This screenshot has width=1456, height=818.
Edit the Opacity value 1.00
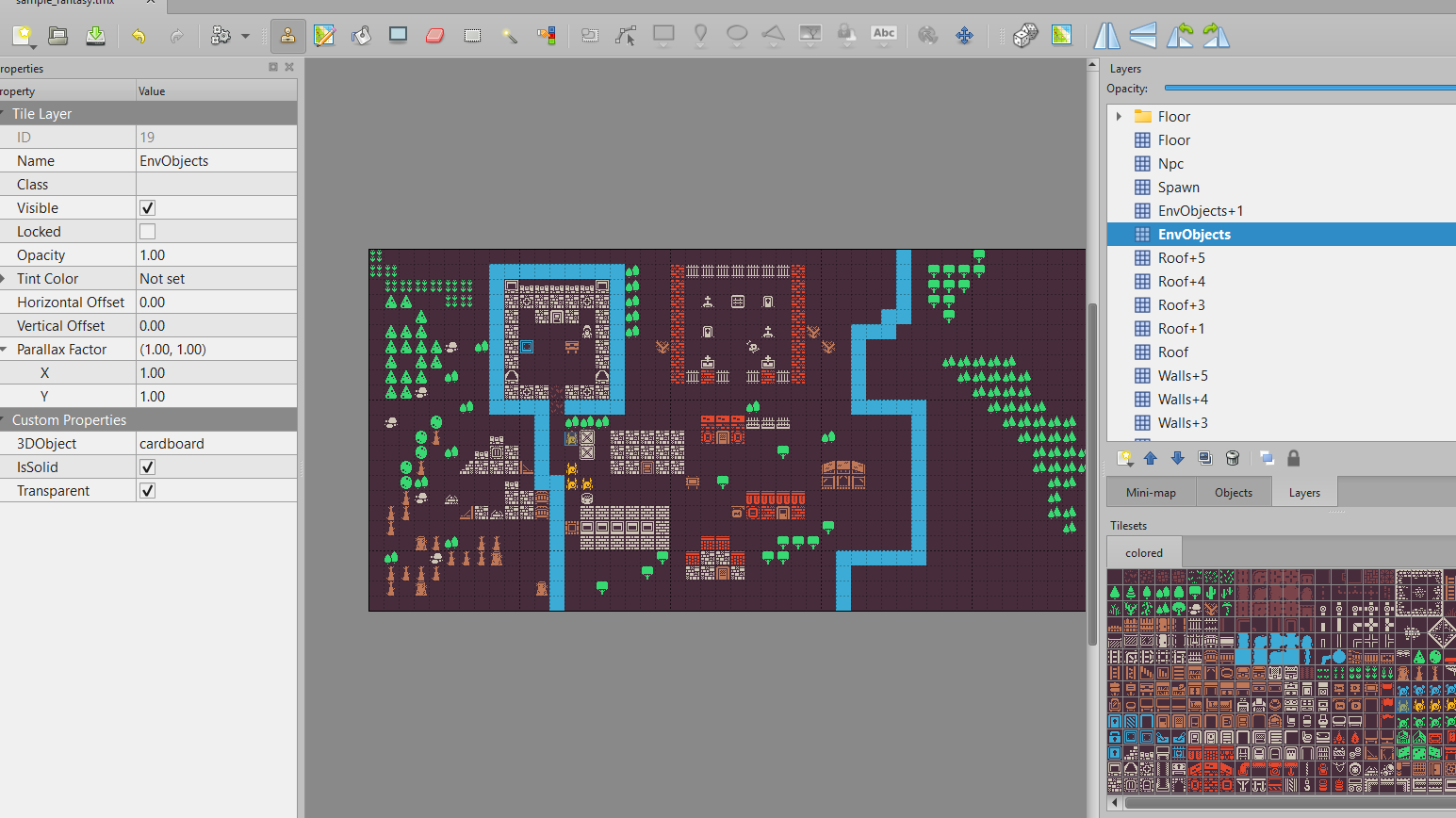pyautogui.click(x=217, y=255)
